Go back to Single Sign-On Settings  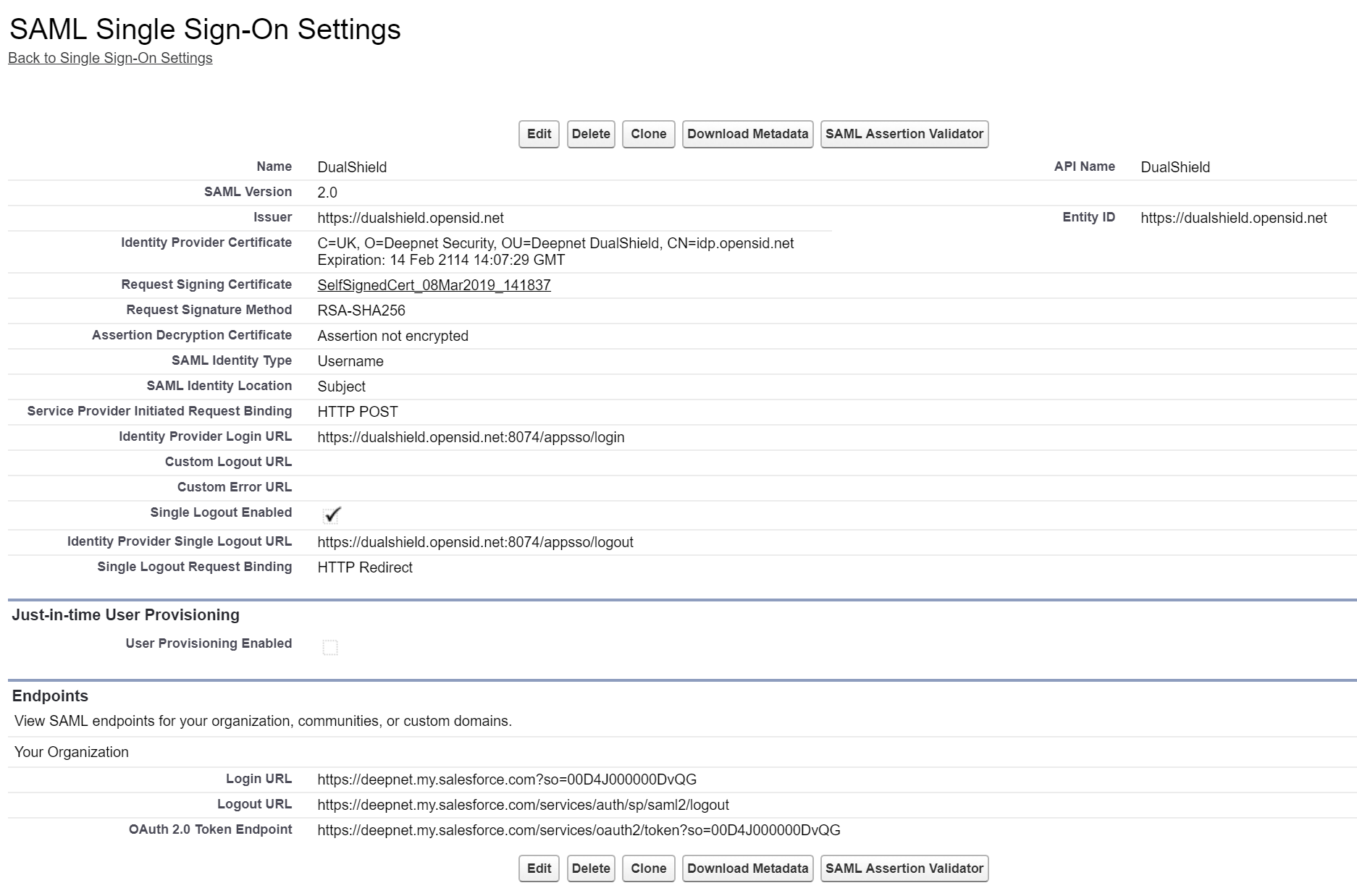[110, 58]
